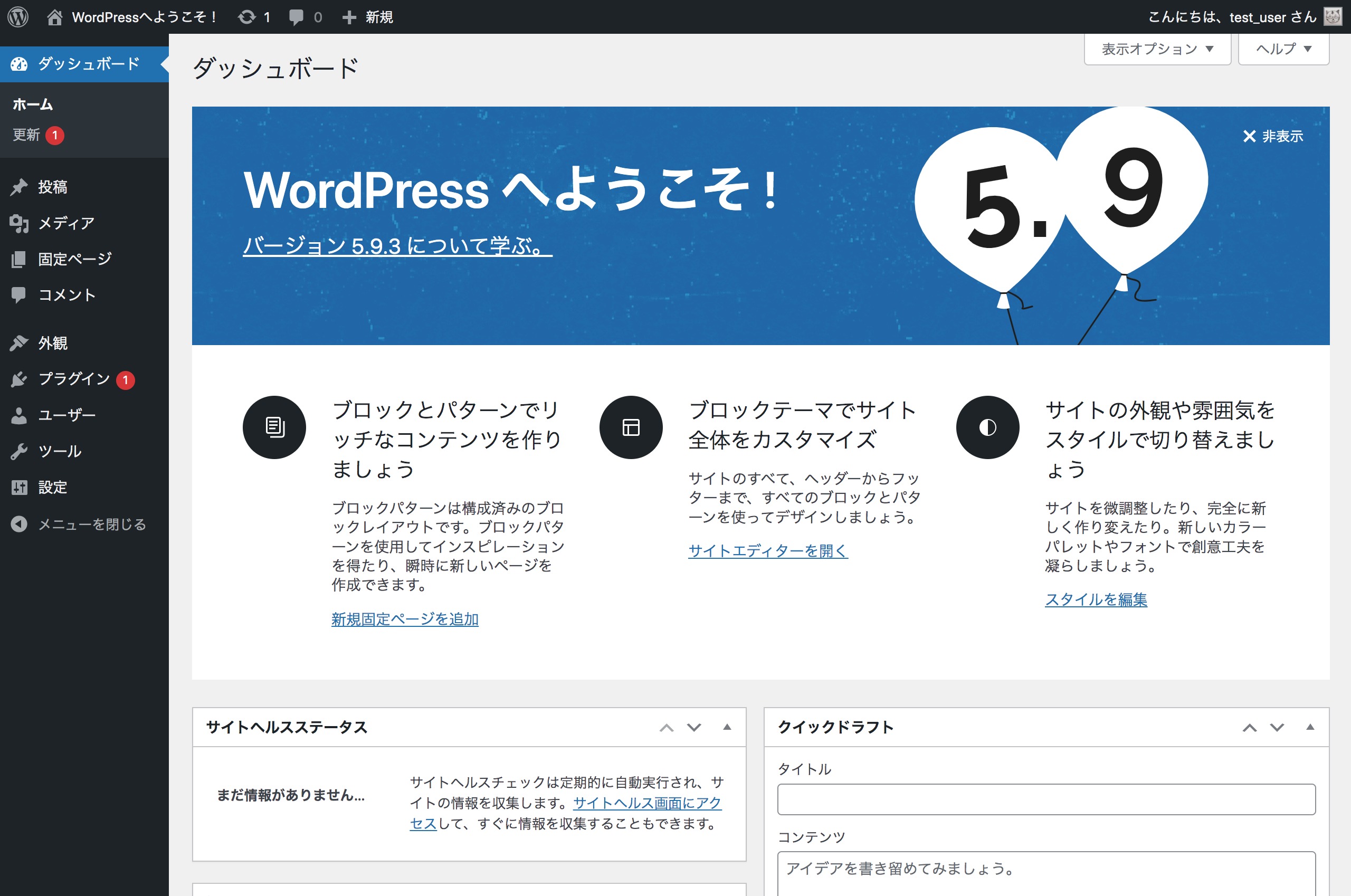Expand the 表示オプション dropdown
1351x896 pixels.
1157,49
